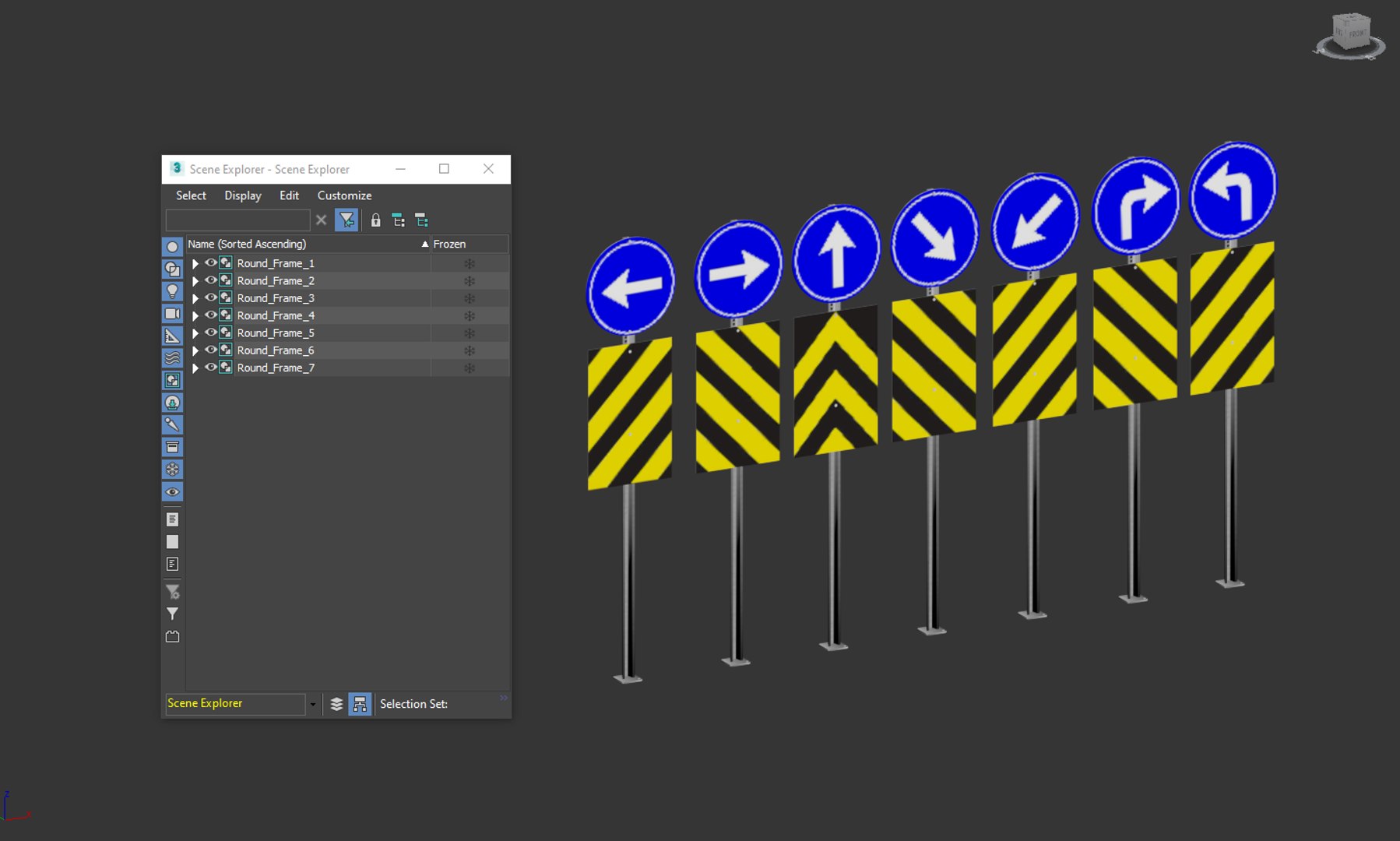The height and width of the screenshot is (841, 1400).
Task: Toggle Display Cameras filter icon
Action: [x=172, y=314]
